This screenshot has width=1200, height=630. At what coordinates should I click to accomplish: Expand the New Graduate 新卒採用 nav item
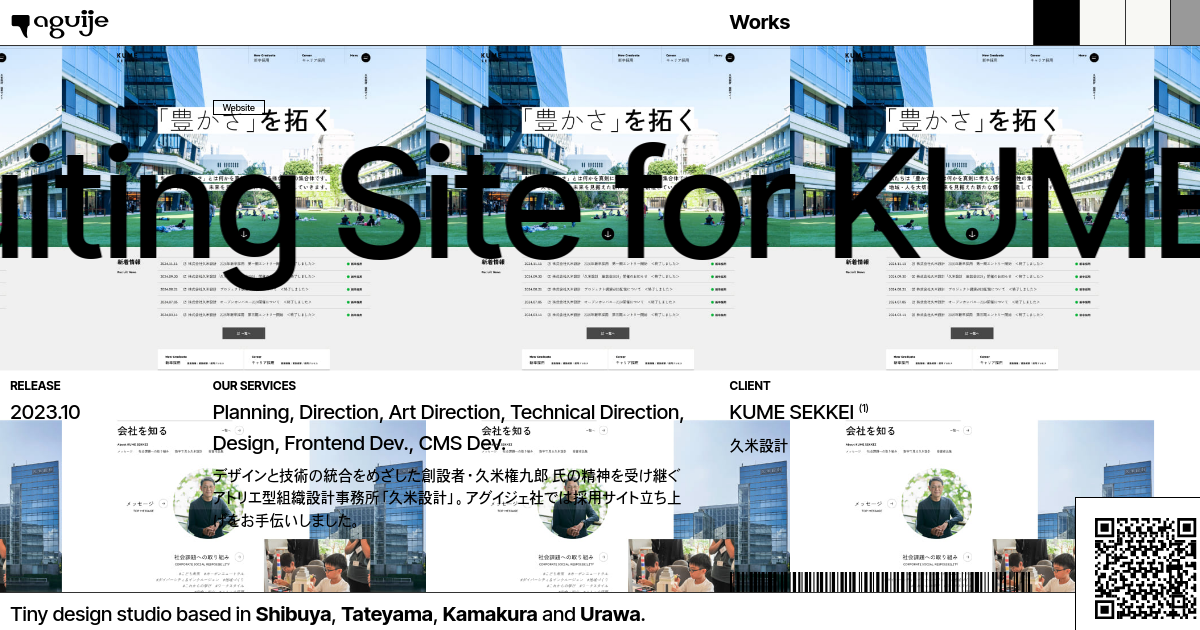pos(628,57)
